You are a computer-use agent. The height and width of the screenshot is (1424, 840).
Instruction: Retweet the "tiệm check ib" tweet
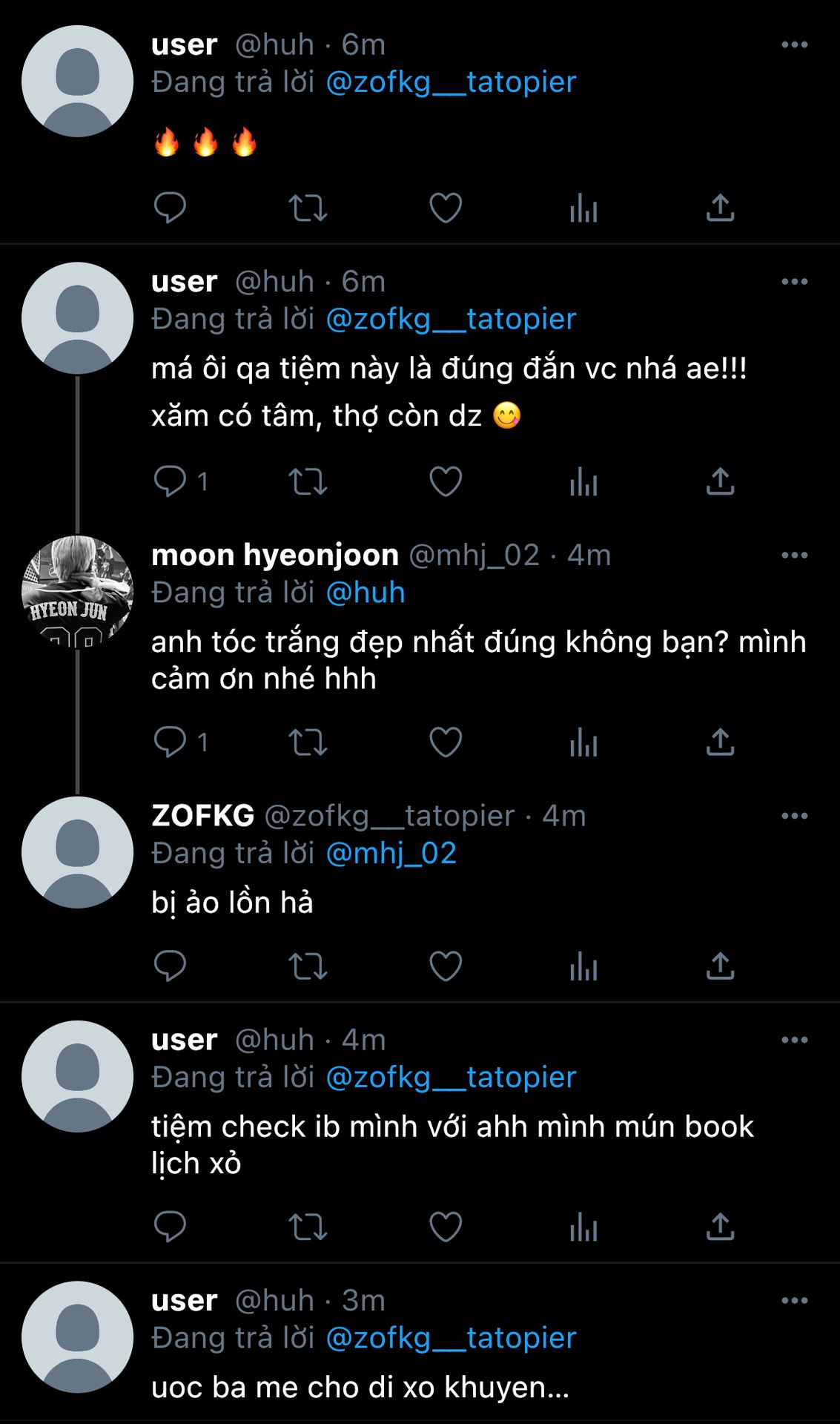click(x=308, y=1226)
